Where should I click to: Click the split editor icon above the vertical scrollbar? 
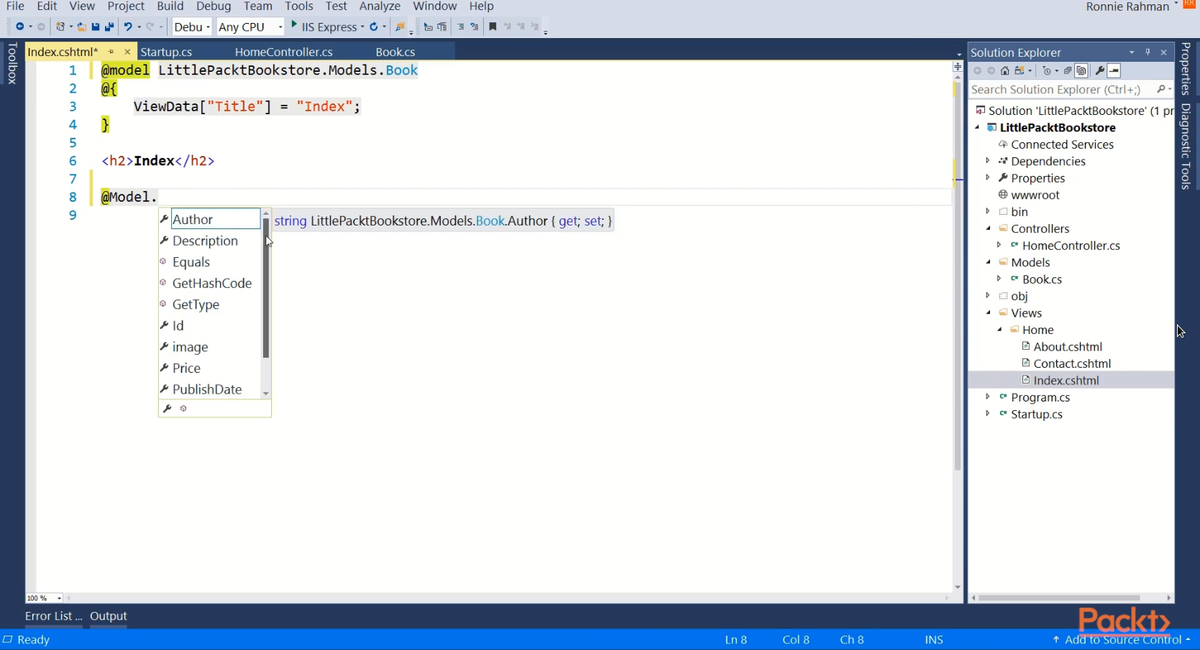coord(958,66)
